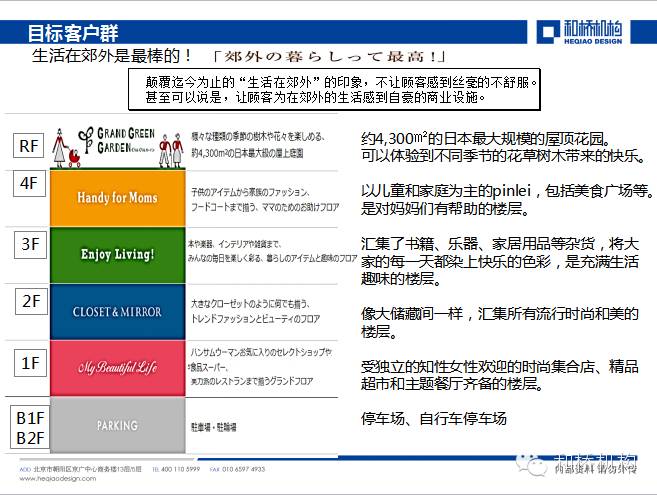
Task: Click the 1F floor label box
Action: 31,363
